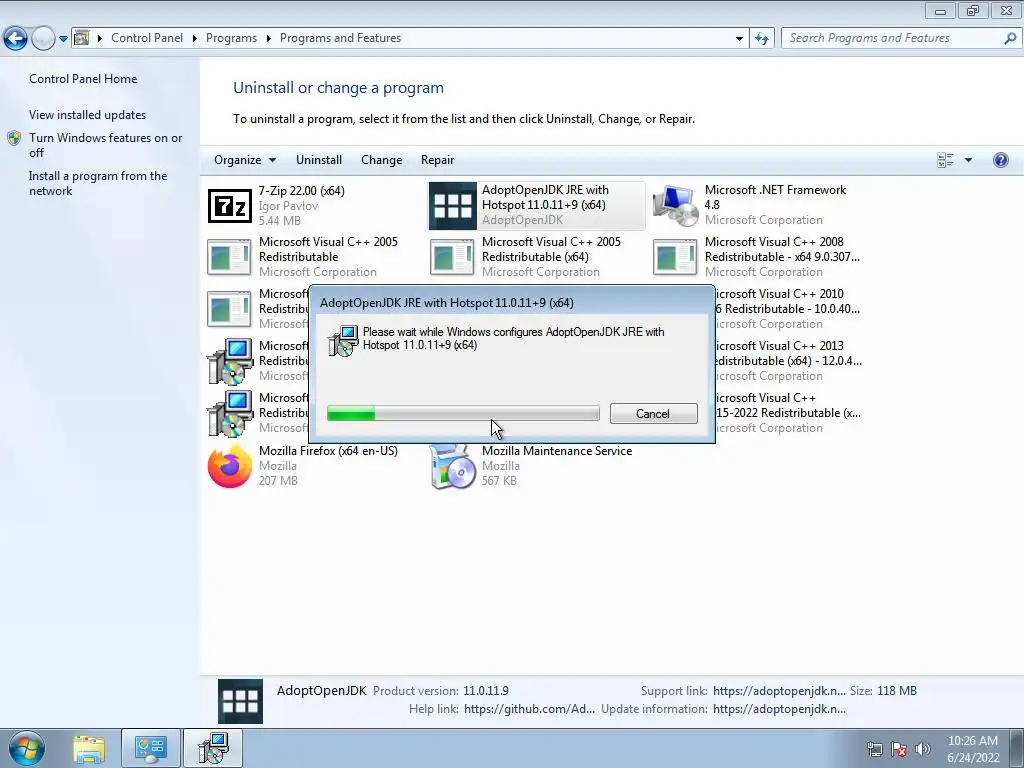Click the Repair toolbar command
This screenshot has height=768, width=1024.
[x=438, y=160]
